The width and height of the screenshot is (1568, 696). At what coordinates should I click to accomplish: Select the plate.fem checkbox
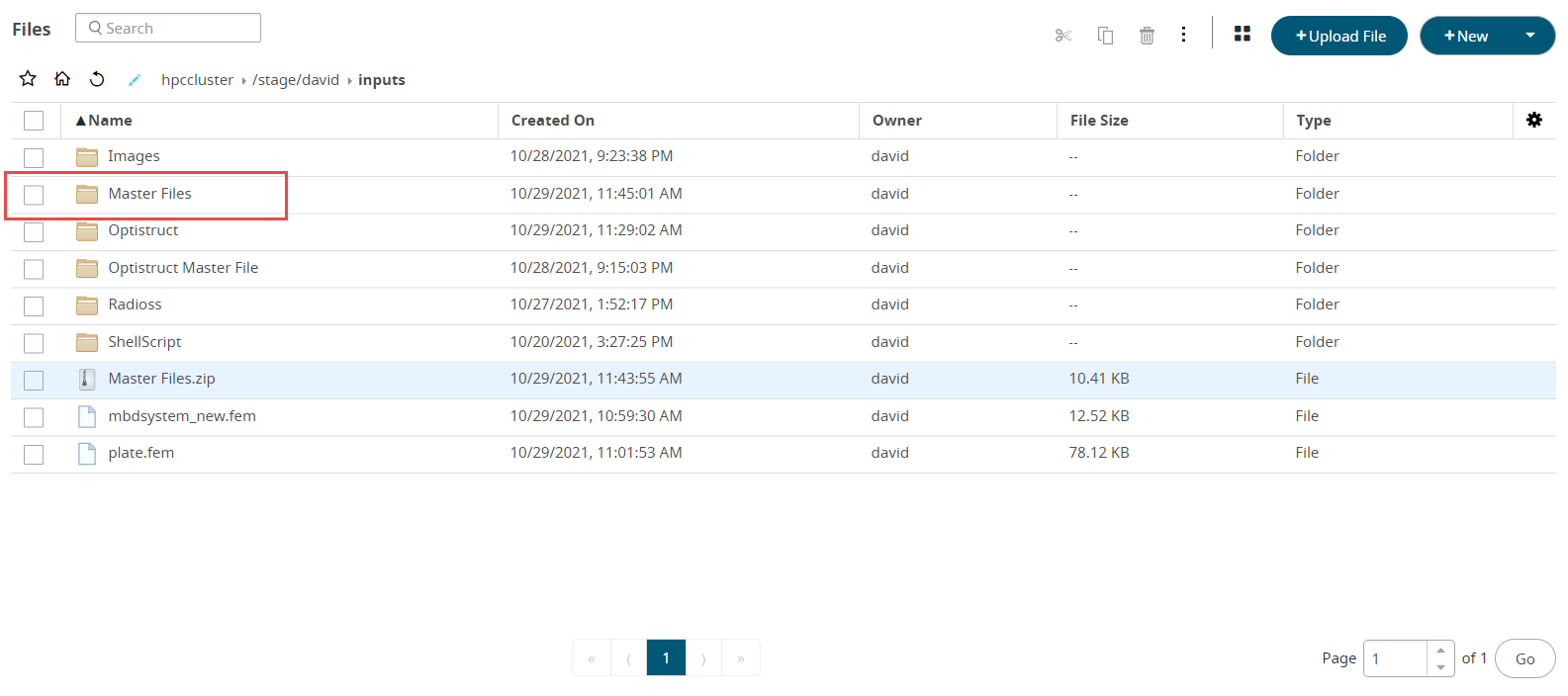tap(34, 454)
